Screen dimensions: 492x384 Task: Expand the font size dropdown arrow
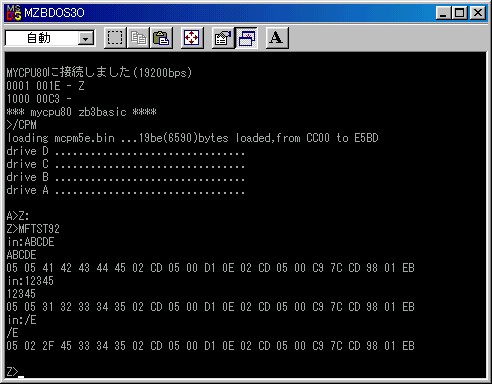point(86,39)
